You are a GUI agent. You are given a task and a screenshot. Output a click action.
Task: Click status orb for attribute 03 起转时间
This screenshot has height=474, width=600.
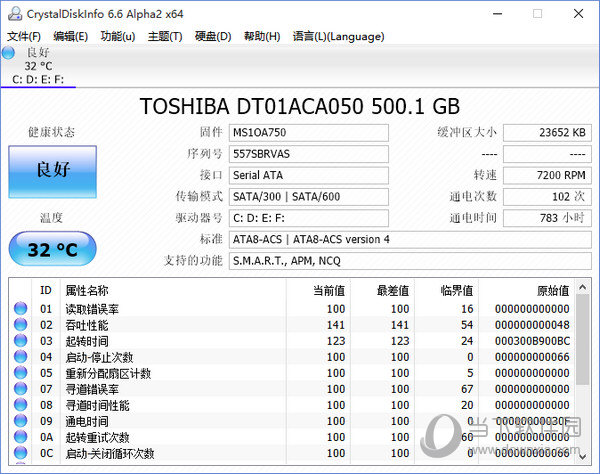pyautogui.click(x=20, y=340)
